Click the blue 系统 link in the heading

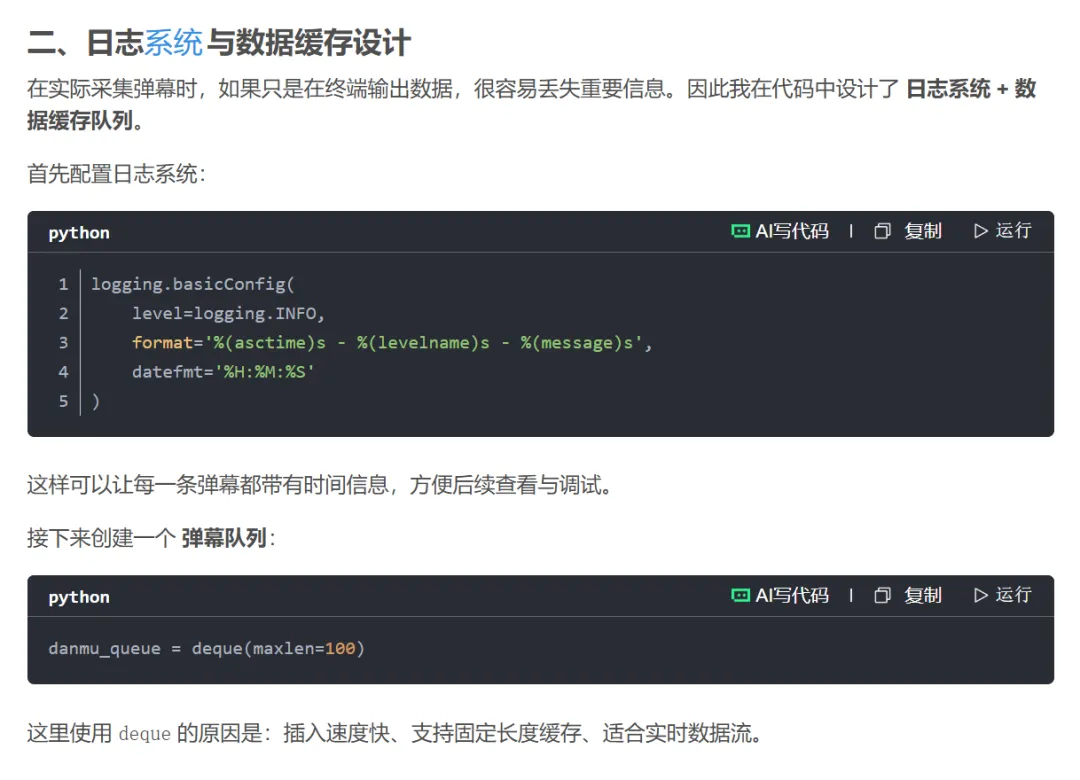174,44
